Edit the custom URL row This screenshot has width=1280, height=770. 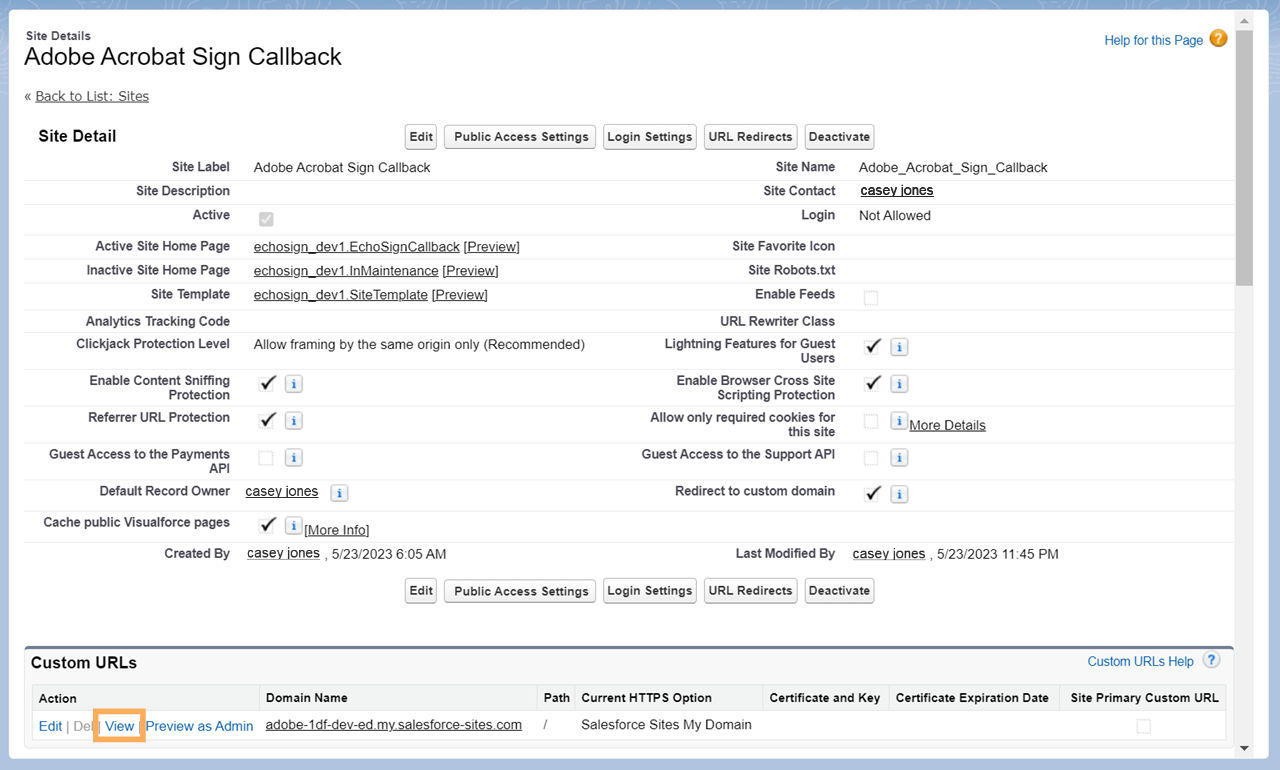pos(50,726)
